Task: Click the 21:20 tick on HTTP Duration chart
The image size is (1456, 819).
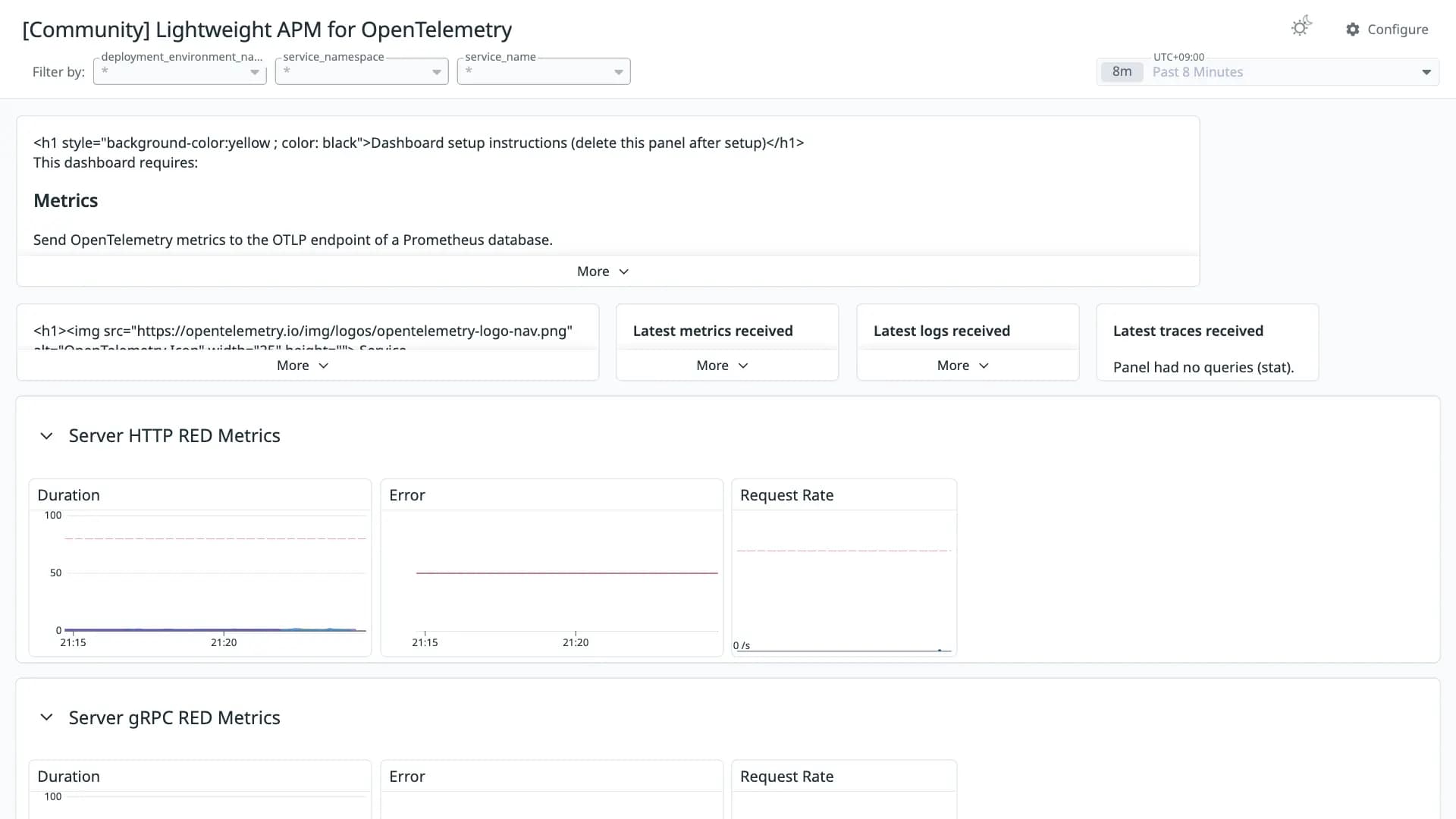Action: coord(224,642)
